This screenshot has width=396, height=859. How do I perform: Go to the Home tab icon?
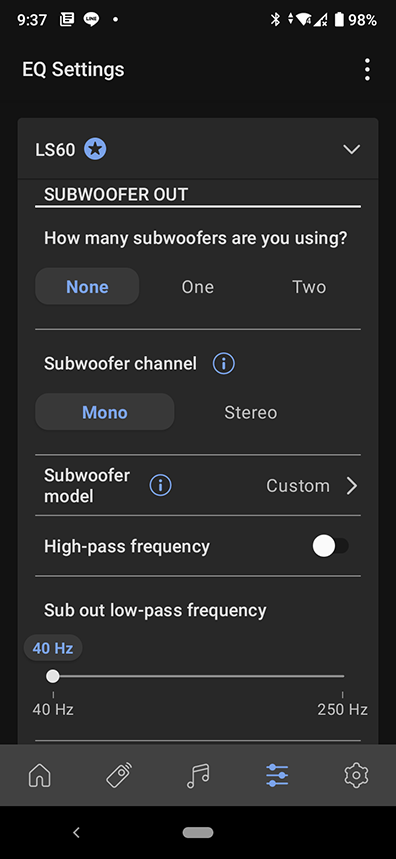click(39, 775)
